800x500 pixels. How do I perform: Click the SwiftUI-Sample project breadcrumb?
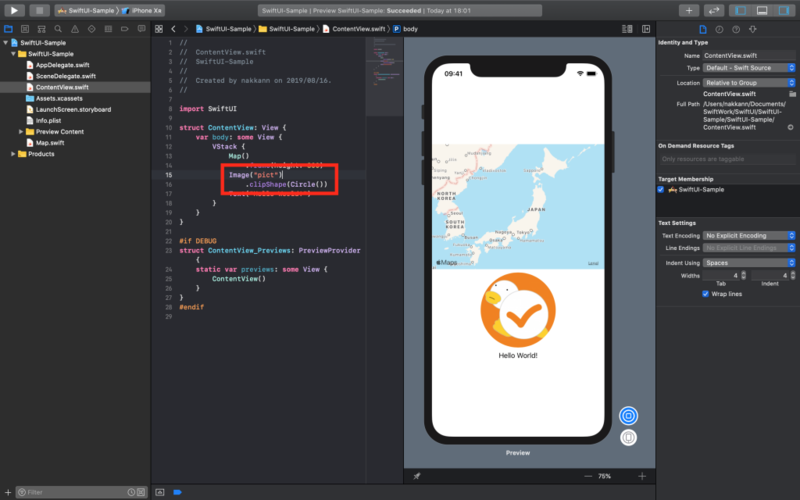[x=223, y=29]
